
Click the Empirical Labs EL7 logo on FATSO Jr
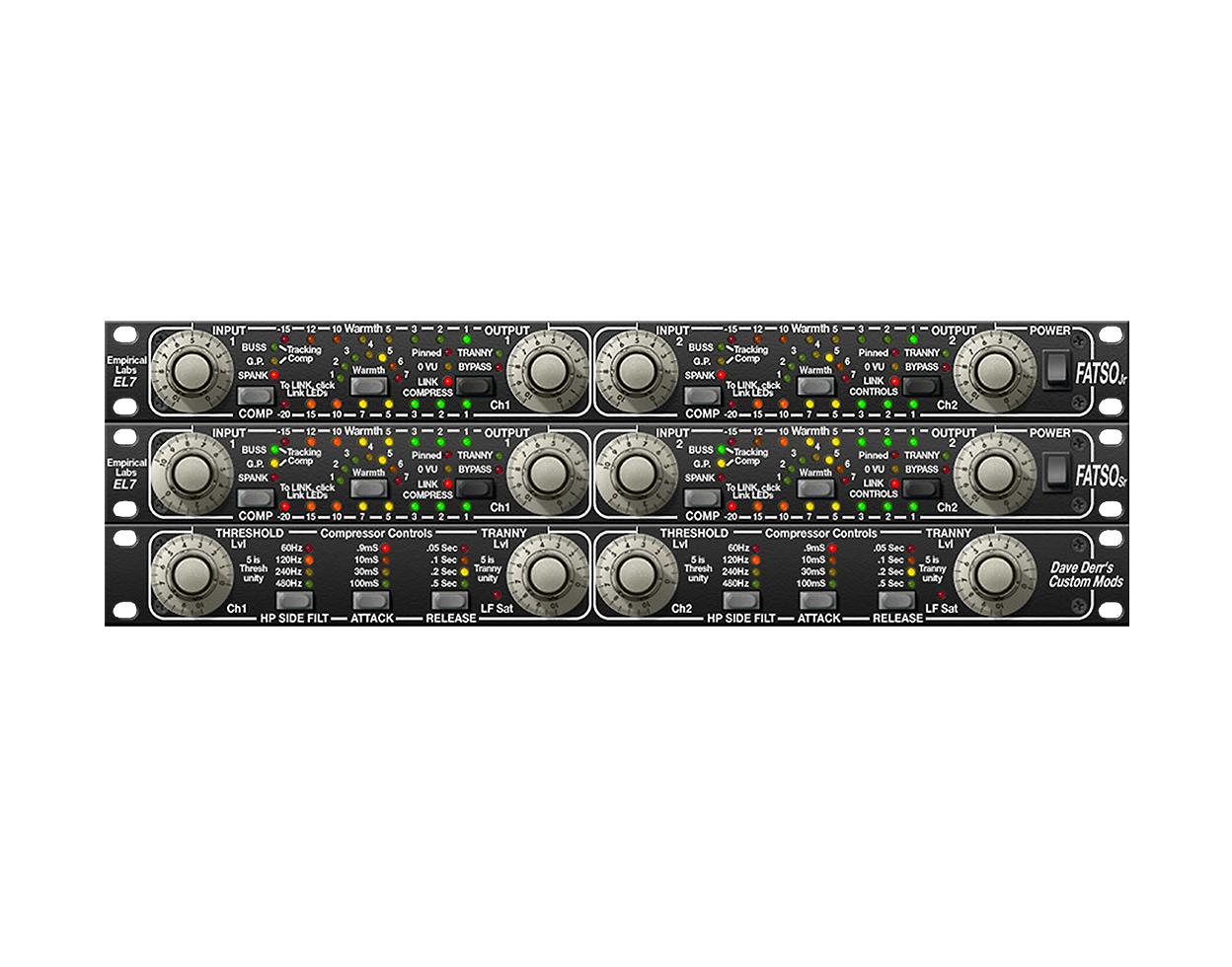(126, 371)
